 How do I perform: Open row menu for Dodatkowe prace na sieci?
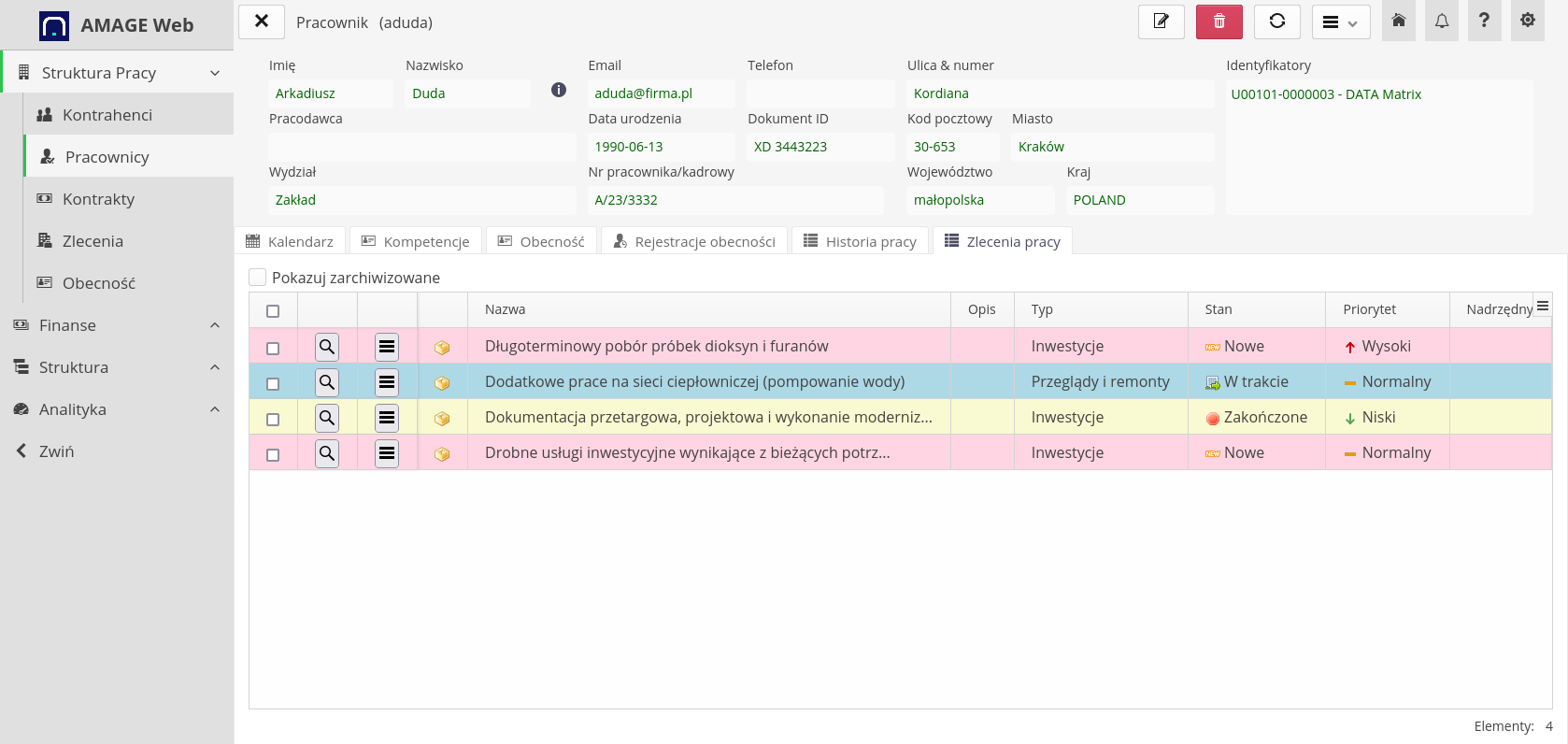[387, 382]
